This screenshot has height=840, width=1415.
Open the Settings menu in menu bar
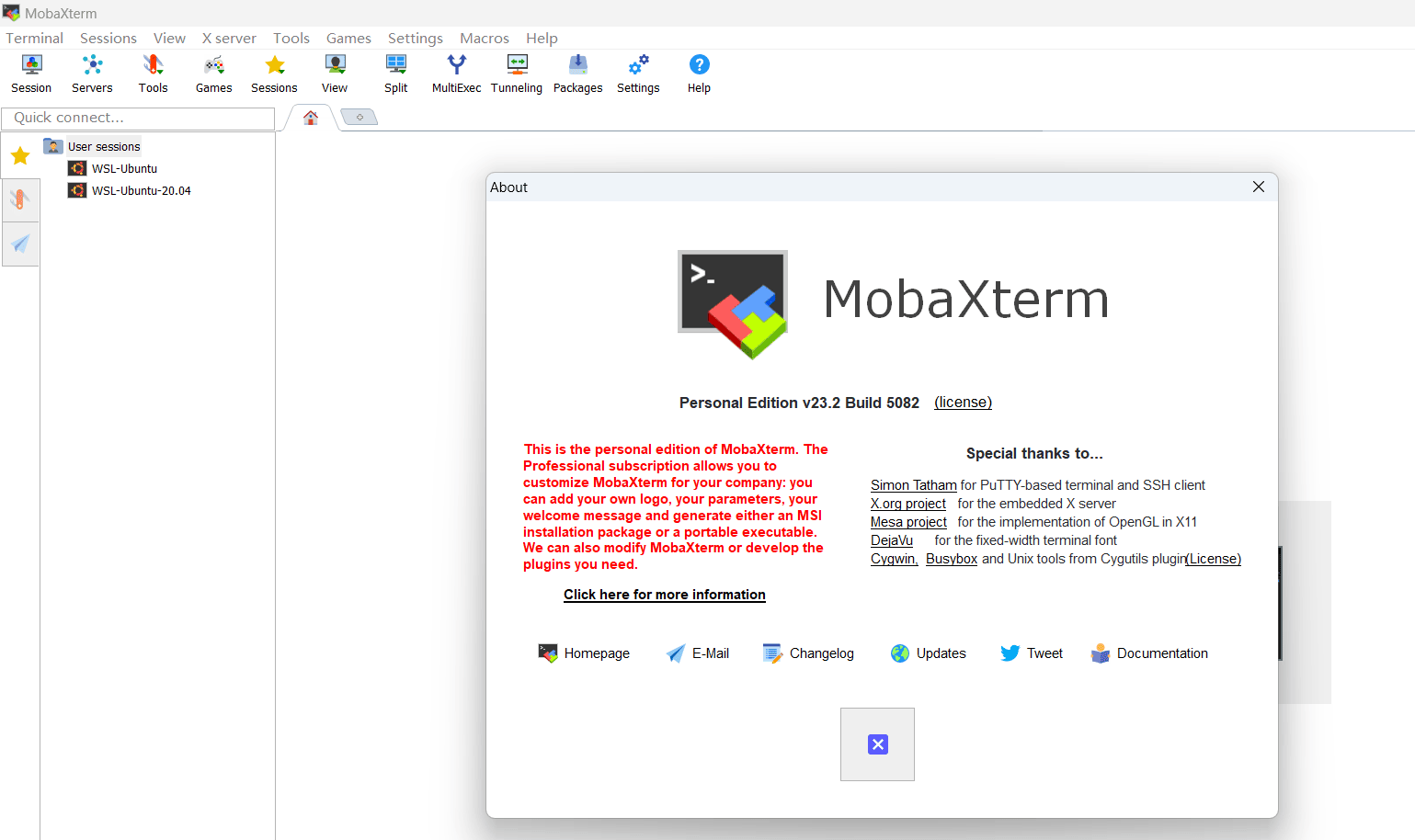(x=415, y=38)
